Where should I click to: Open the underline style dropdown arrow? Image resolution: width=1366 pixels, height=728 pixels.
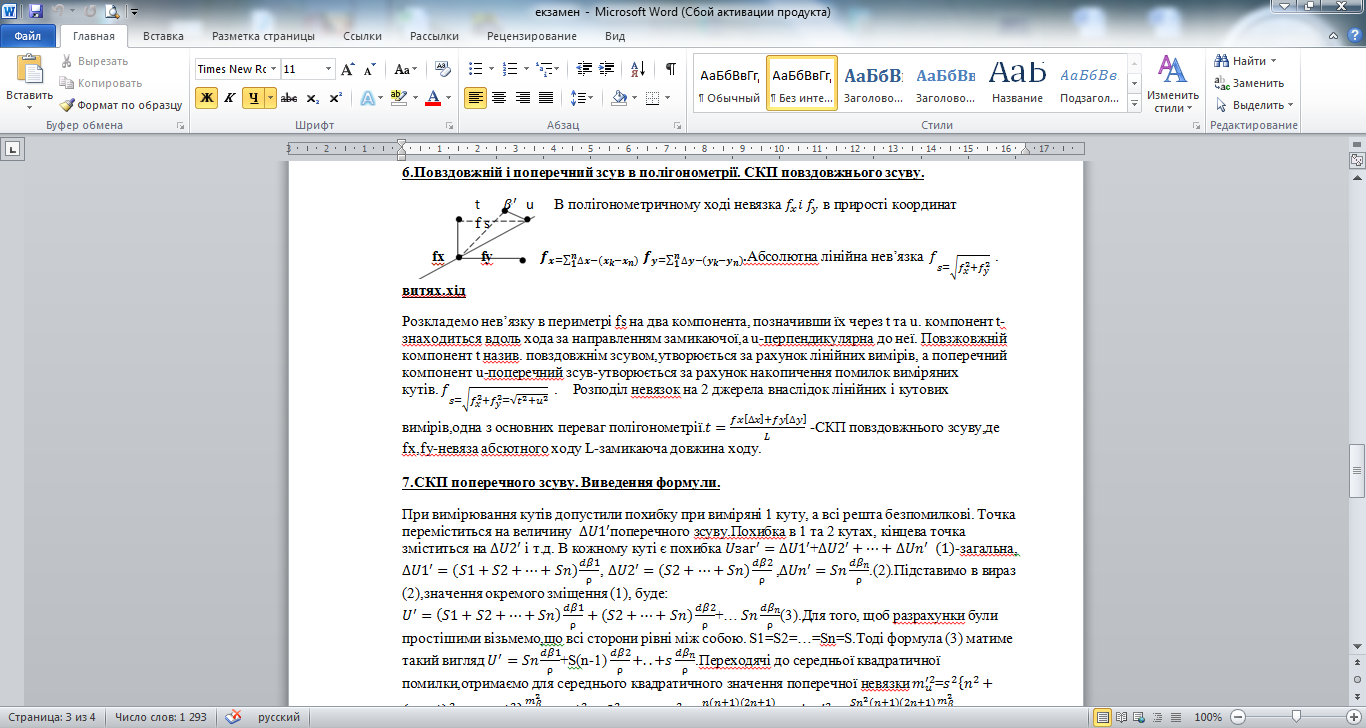(x=271, y=98)
